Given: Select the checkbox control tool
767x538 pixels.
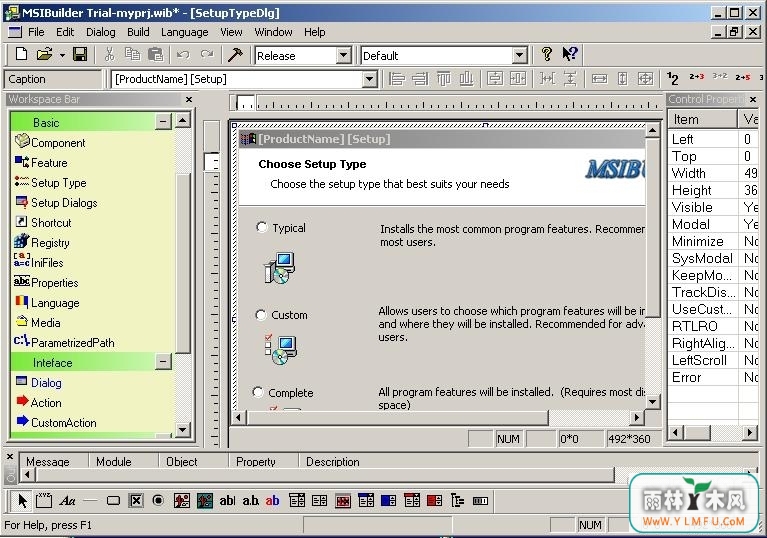Looking at the screenshot, I should [136, 500].
